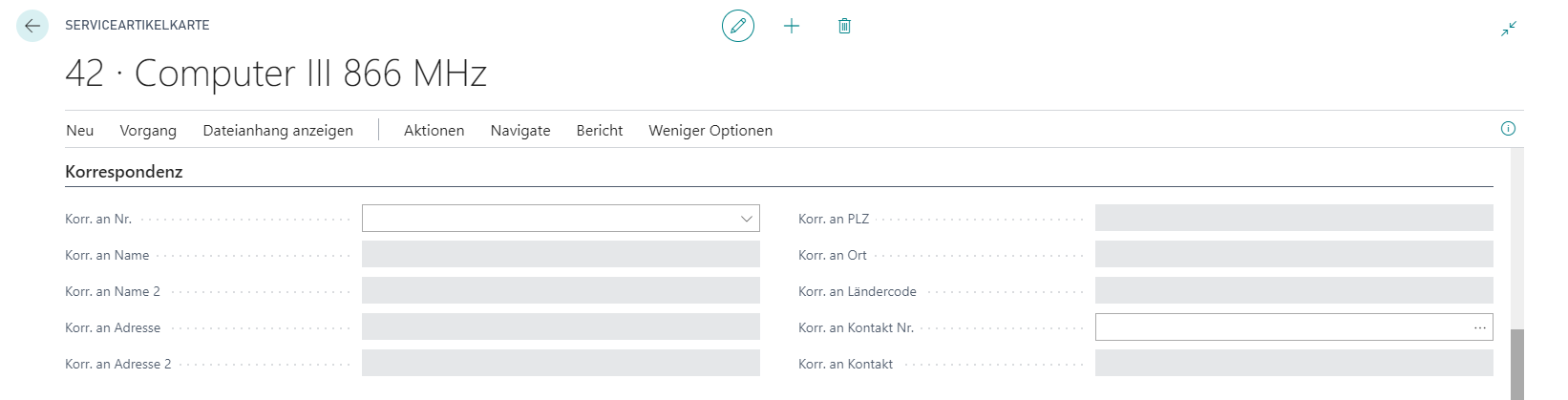This screenshot has width=1568, height=400.
Task: Open the info pane icon
Action: coord(1508,129)
